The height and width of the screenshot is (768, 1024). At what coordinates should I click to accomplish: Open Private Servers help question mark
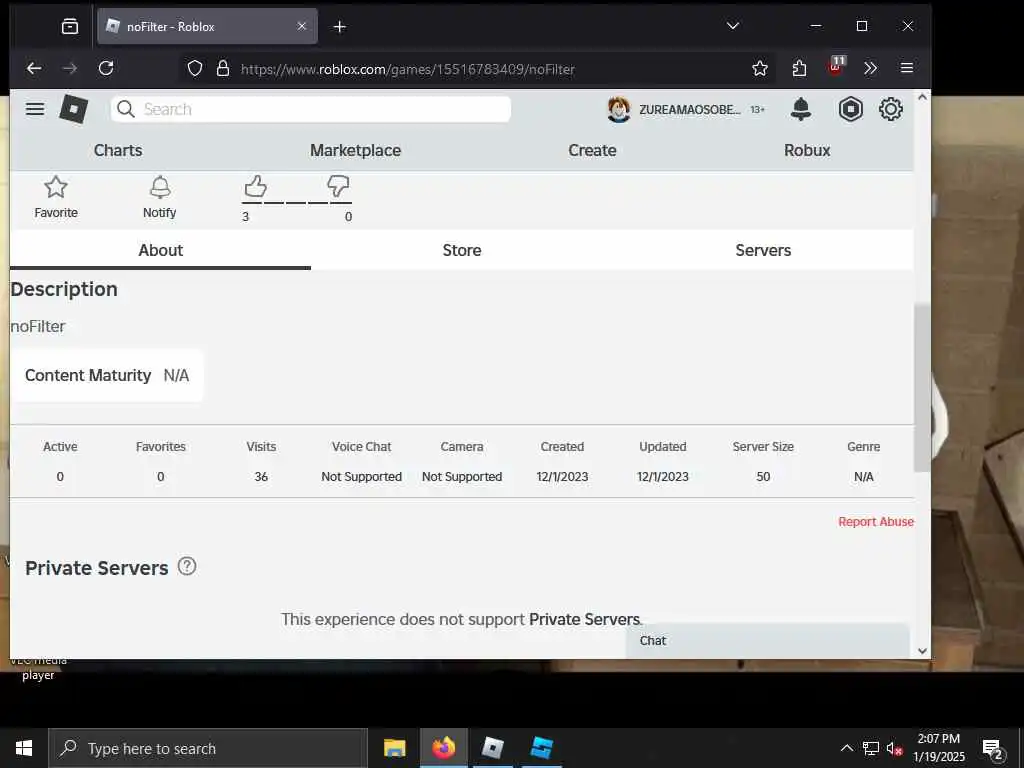coord(187,566)
